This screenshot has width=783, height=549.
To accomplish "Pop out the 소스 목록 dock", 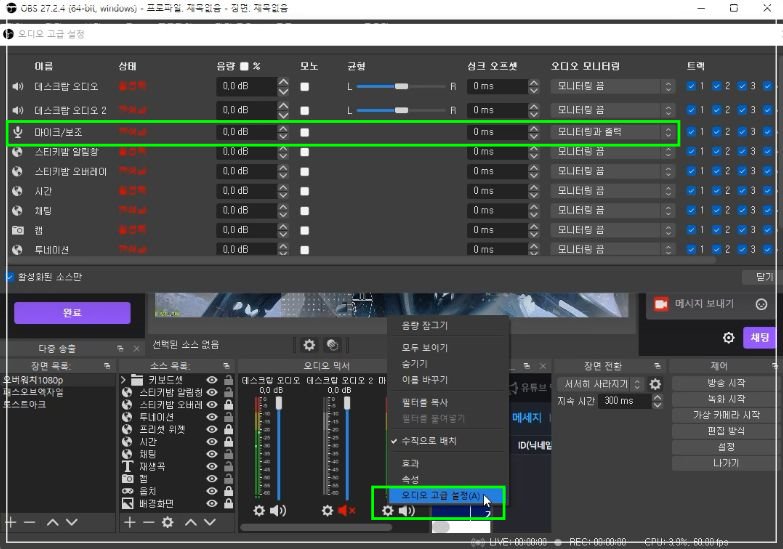I will 226,366.
